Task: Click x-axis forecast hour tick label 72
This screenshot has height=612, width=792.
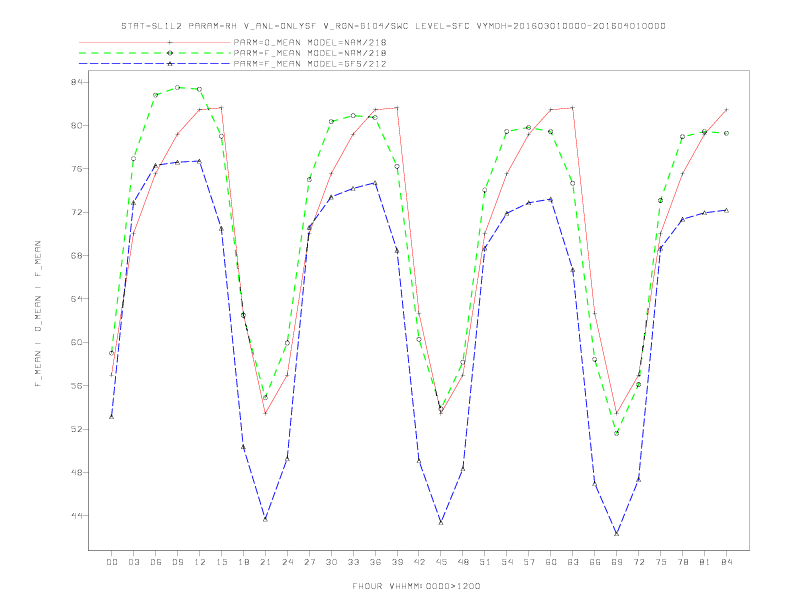Action: coord(639,562)
